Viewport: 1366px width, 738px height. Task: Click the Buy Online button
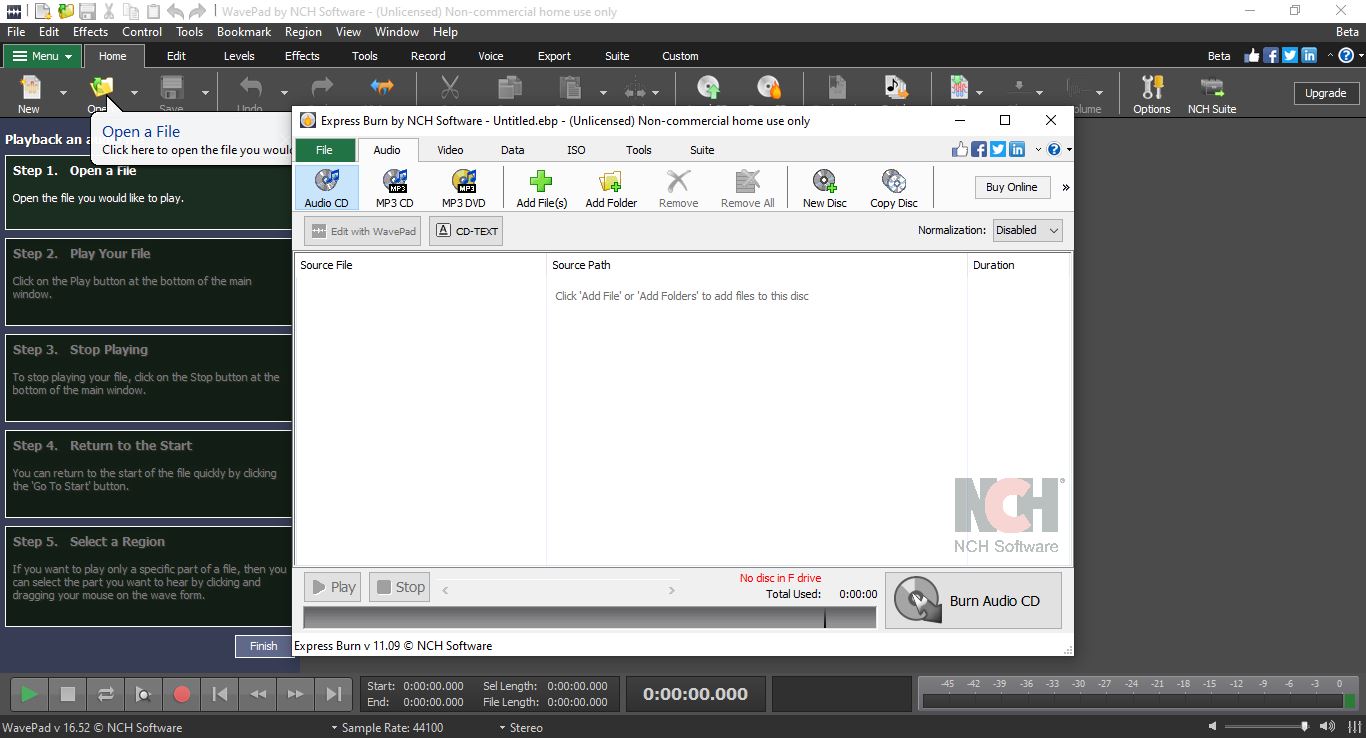1012,187
